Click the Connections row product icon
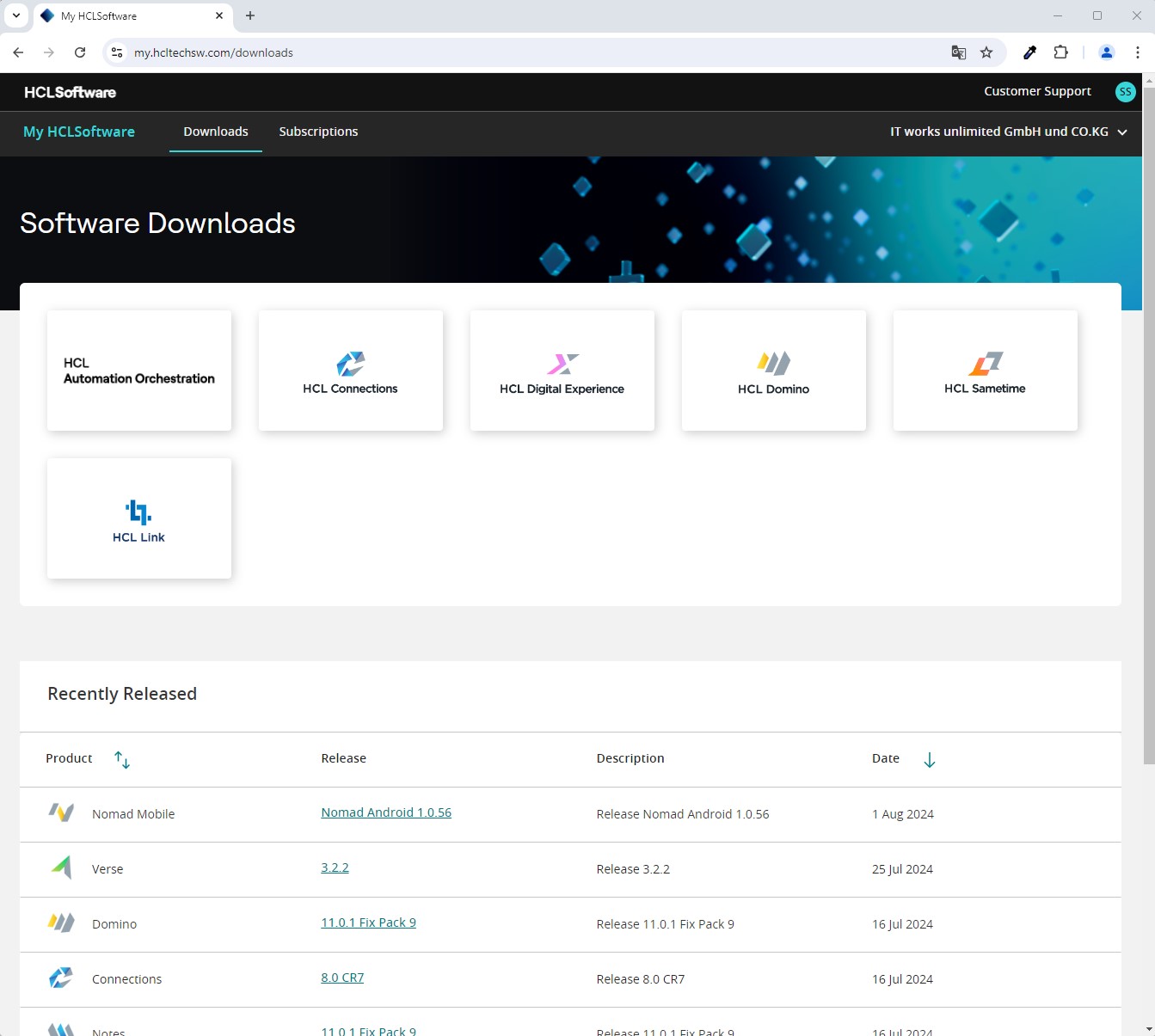This screenshot has width=1155, height=1036. [x=61, y=978]
